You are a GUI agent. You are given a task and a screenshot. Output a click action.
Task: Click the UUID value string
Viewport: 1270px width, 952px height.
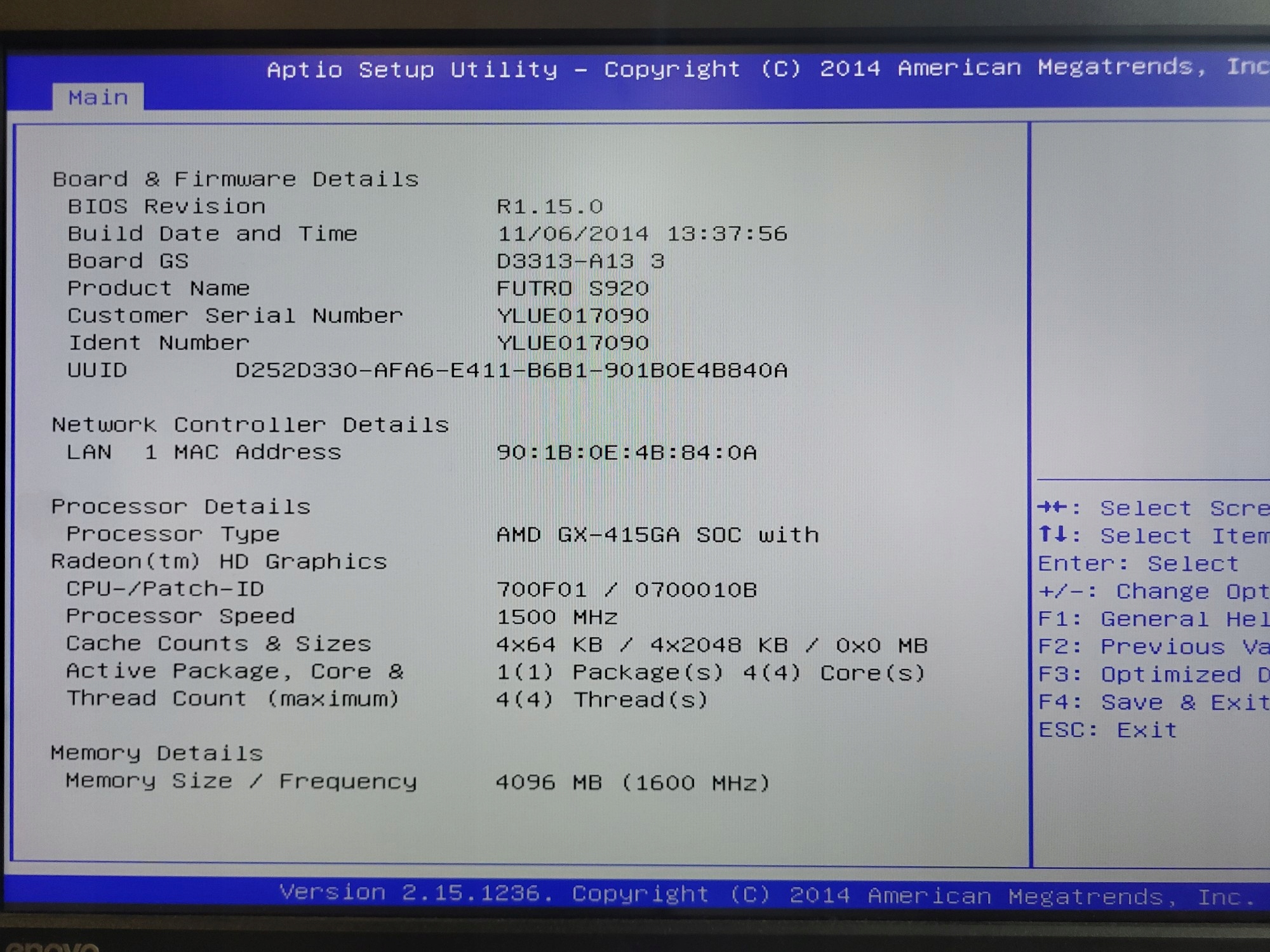coord(511,370)
